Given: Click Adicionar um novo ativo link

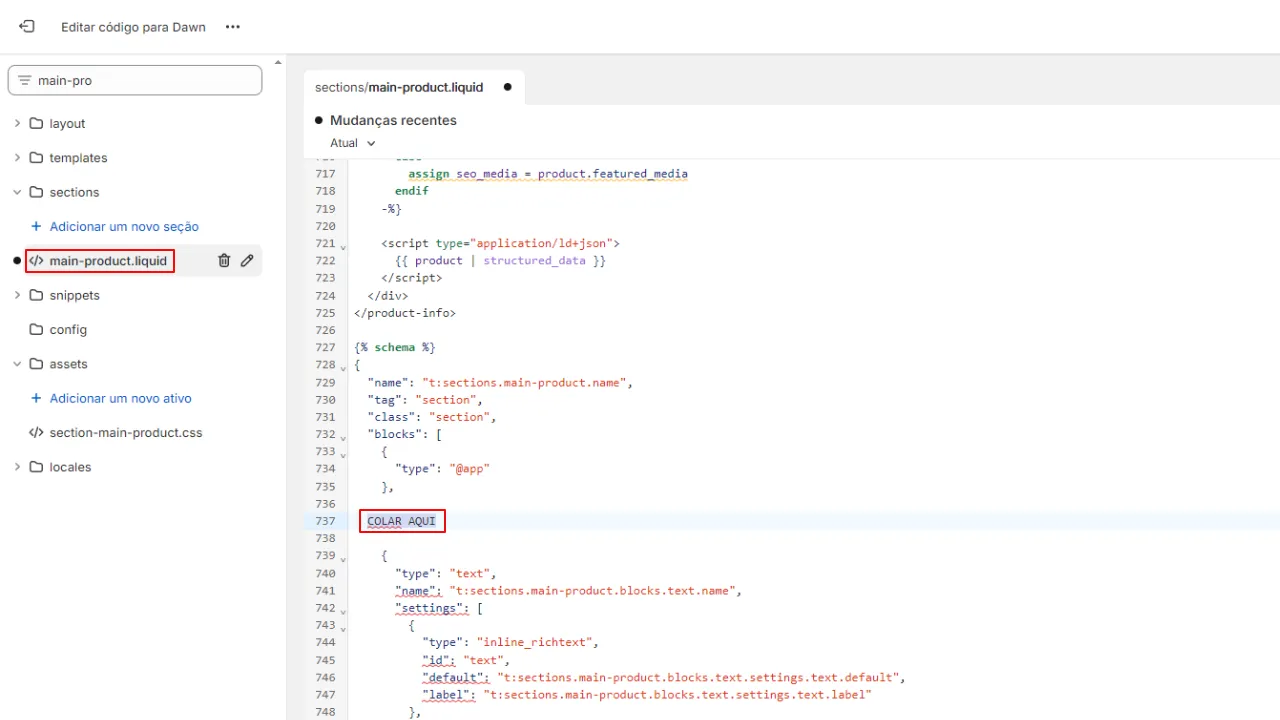Looking at the screenshot, I should (x=121, y=398).
